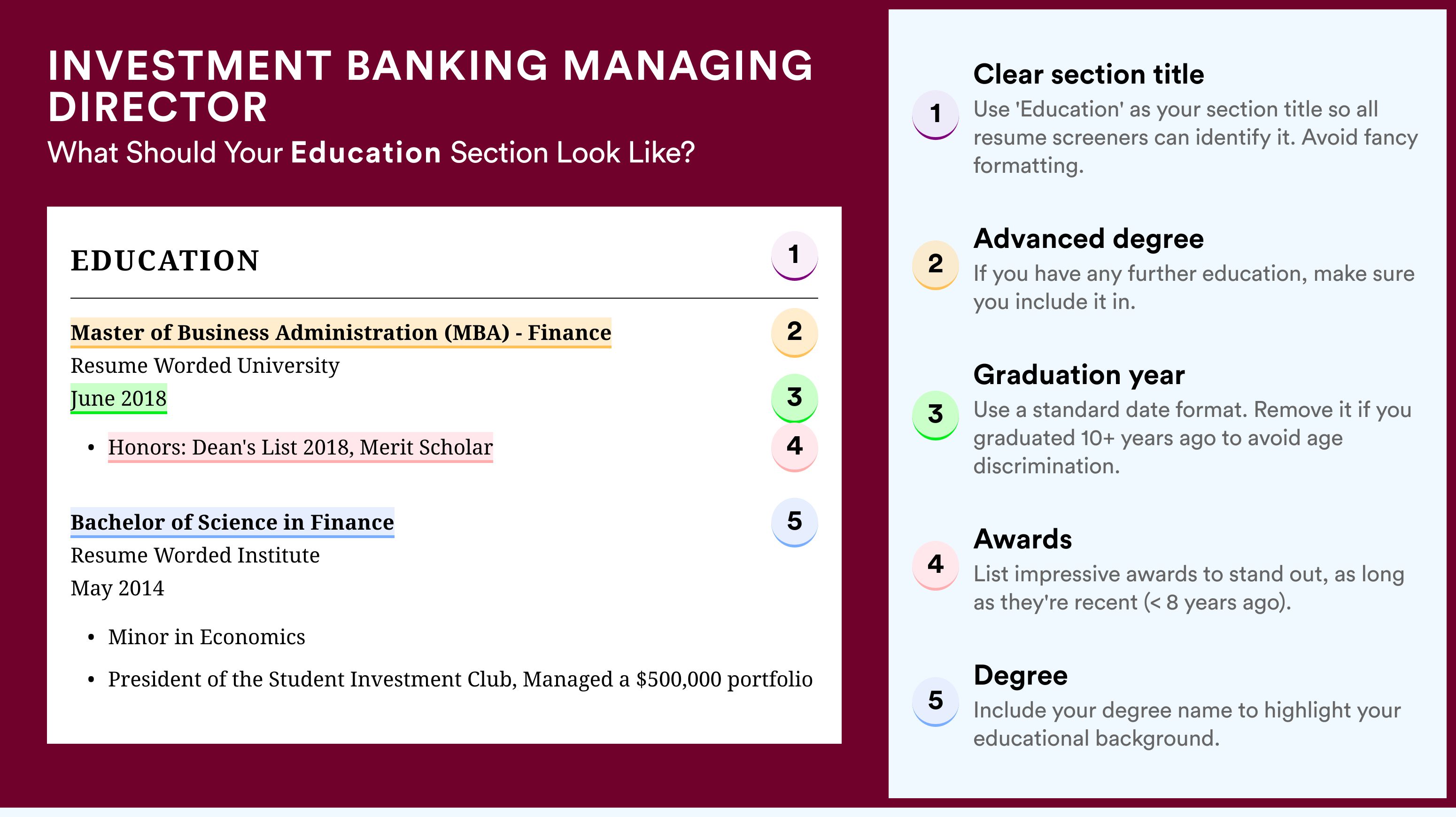This screenshot has height=817, width=1456.
Task: Click badge 2 beside Advanced degree tip
Action: point(936,265)
